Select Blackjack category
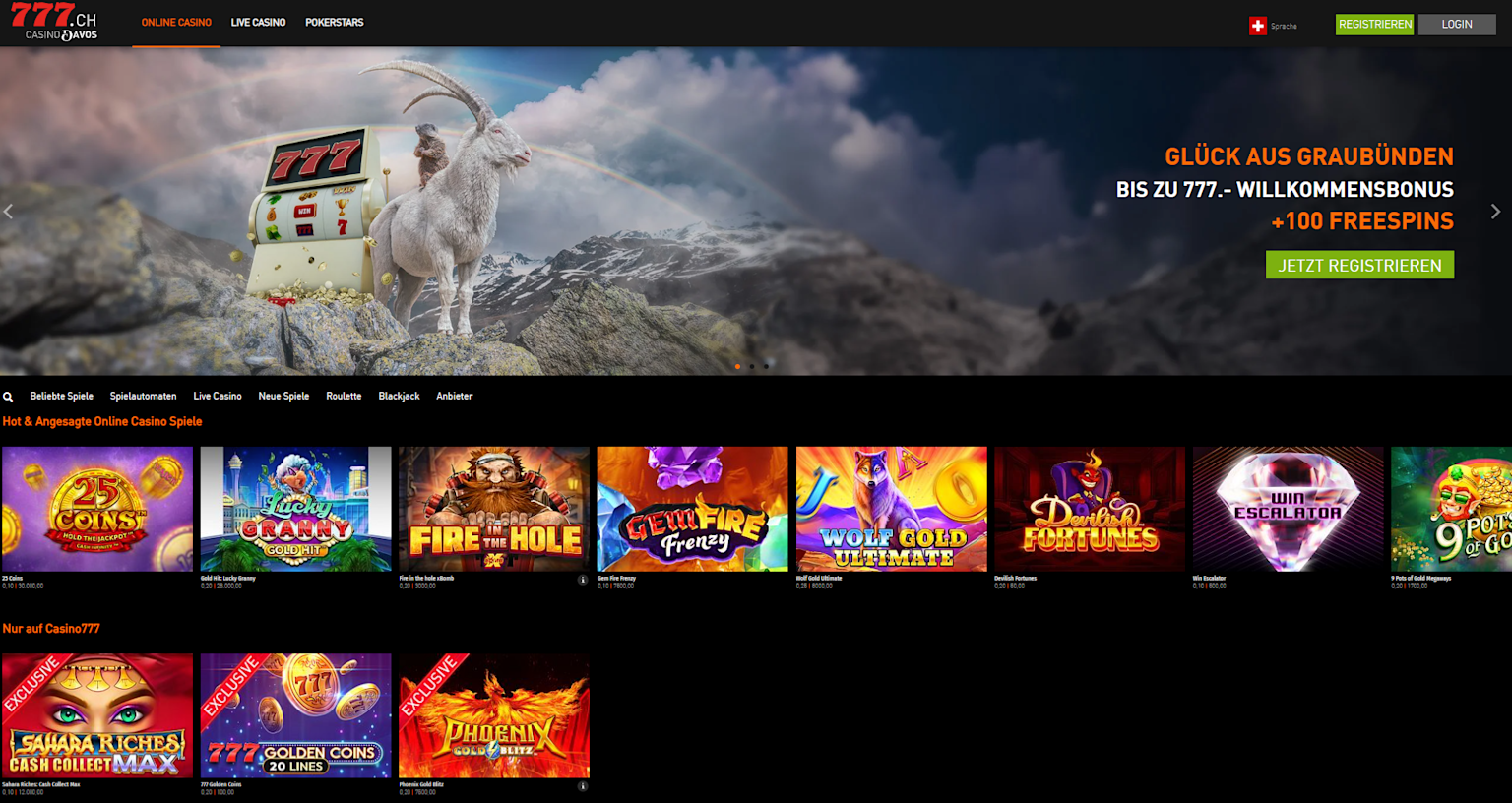The width and height of the screenshot is (1512, 803). 399,397
